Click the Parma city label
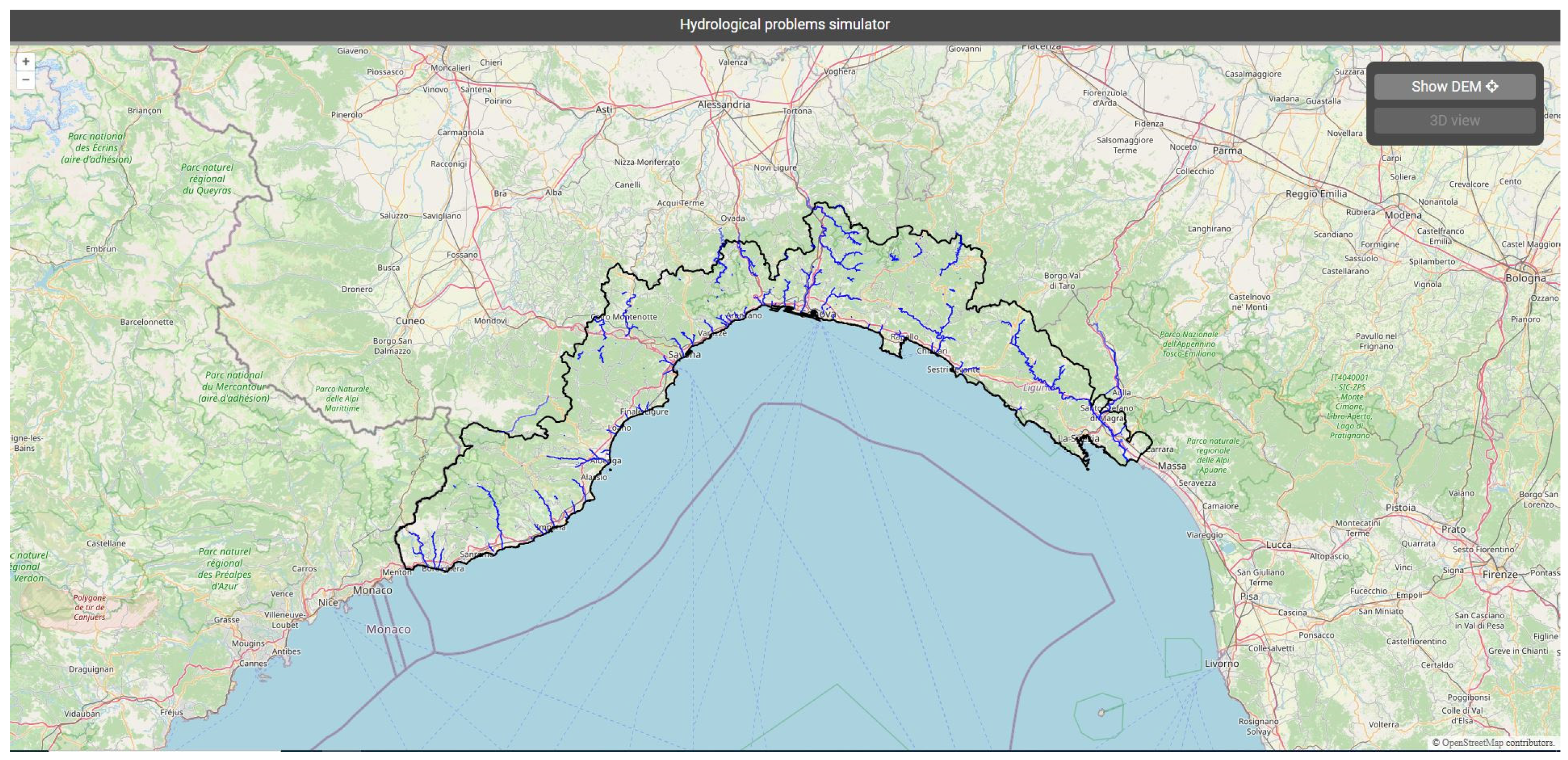This screenshot has height=760, width=1568. coord(1227,150)
